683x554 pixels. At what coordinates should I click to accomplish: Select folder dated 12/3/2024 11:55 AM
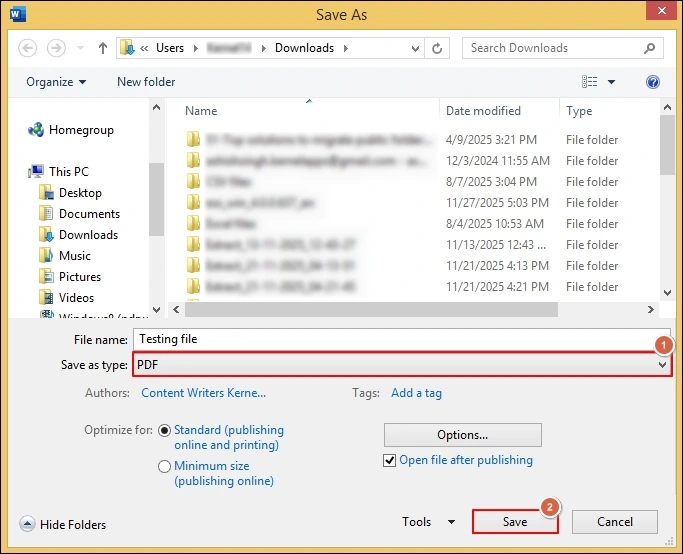click(403, 161)
